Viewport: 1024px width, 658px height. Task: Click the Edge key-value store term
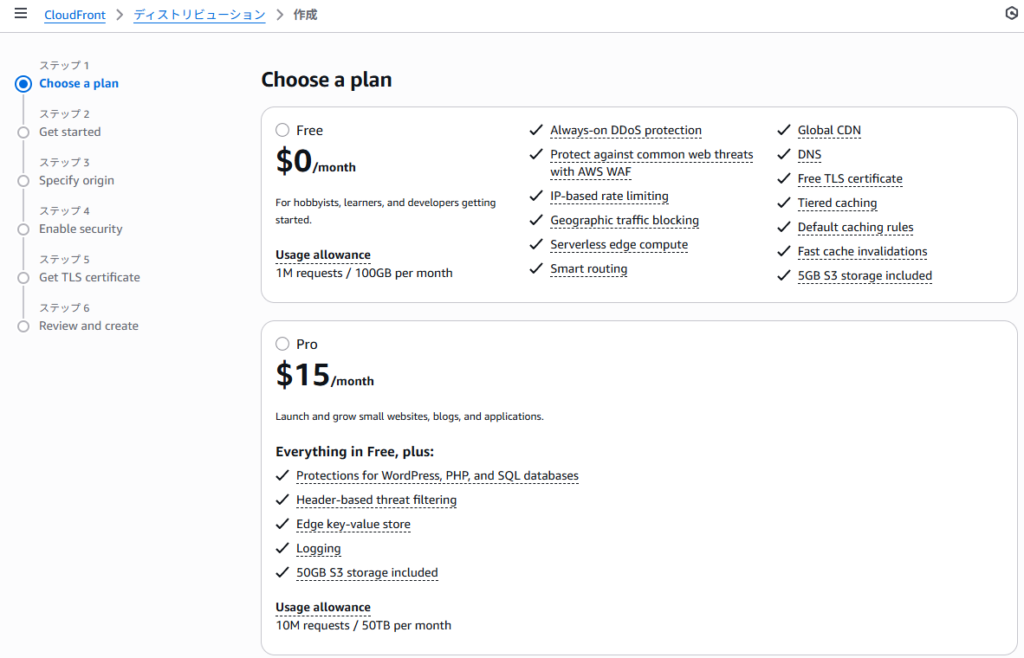[353, 525]
